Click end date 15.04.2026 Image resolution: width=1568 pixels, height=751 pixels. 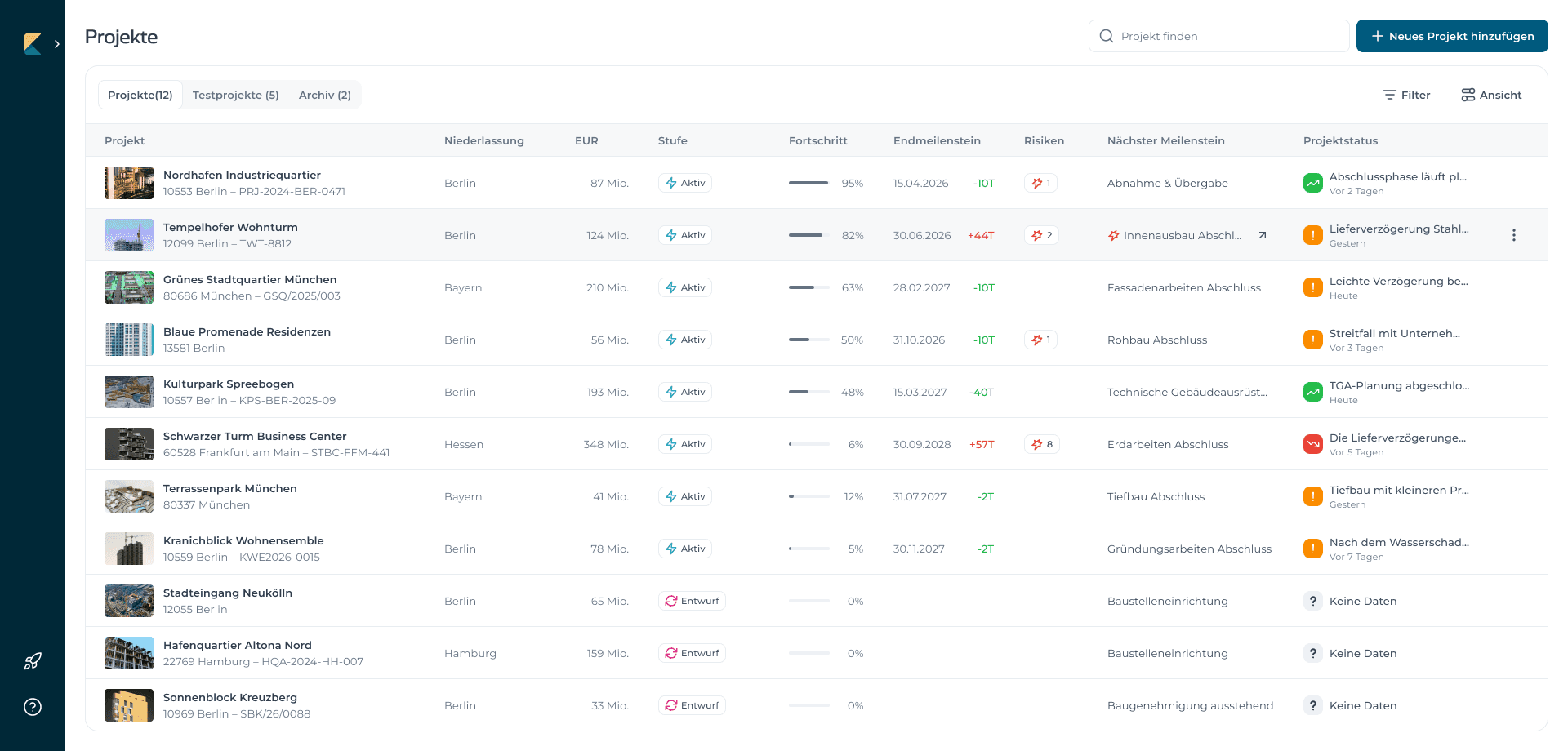[920, 183]
